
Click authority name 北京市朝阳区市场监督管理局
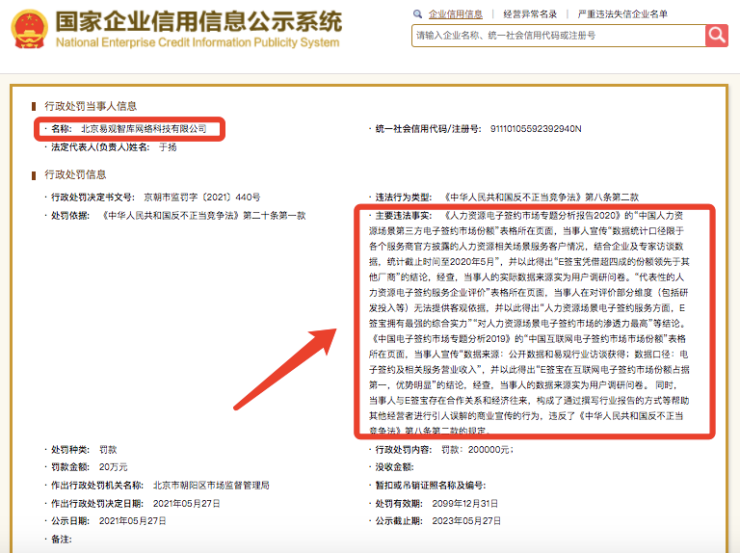tap(211, 485)
